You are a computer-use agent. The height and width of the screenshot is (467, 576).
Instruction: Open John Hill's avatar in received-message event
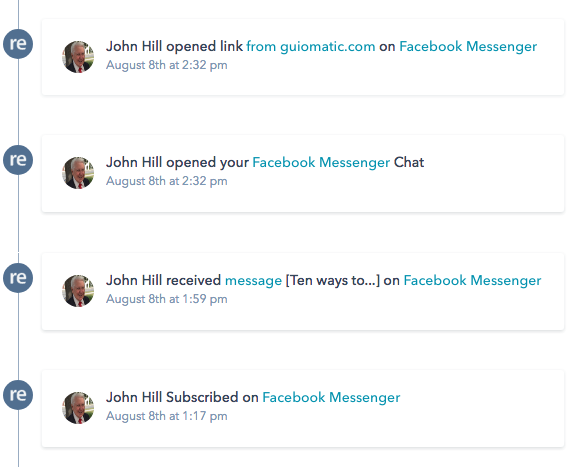pos(78,291)
